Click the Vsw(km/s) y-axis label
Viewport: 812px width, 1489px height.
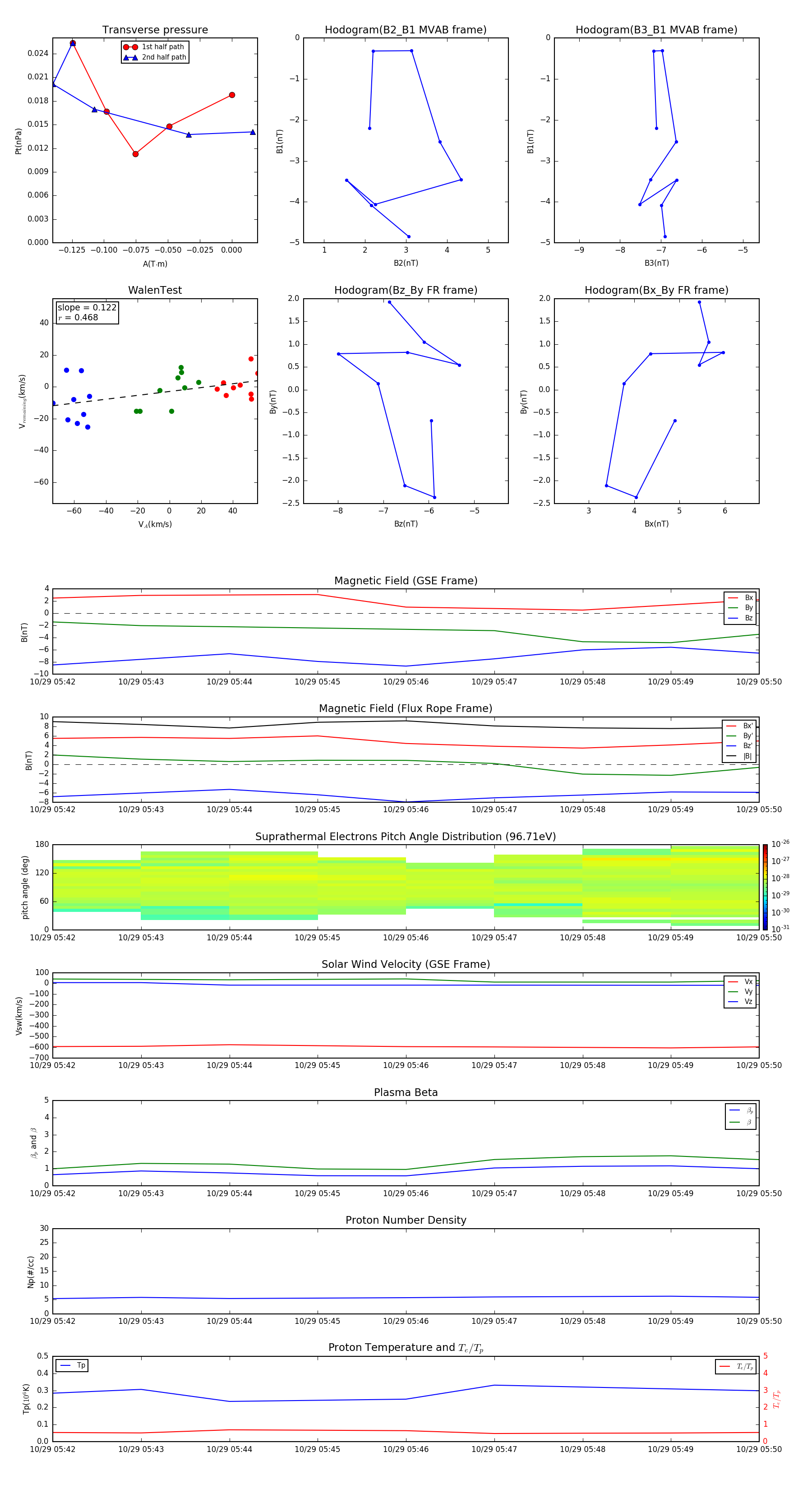click(18, 1016)
